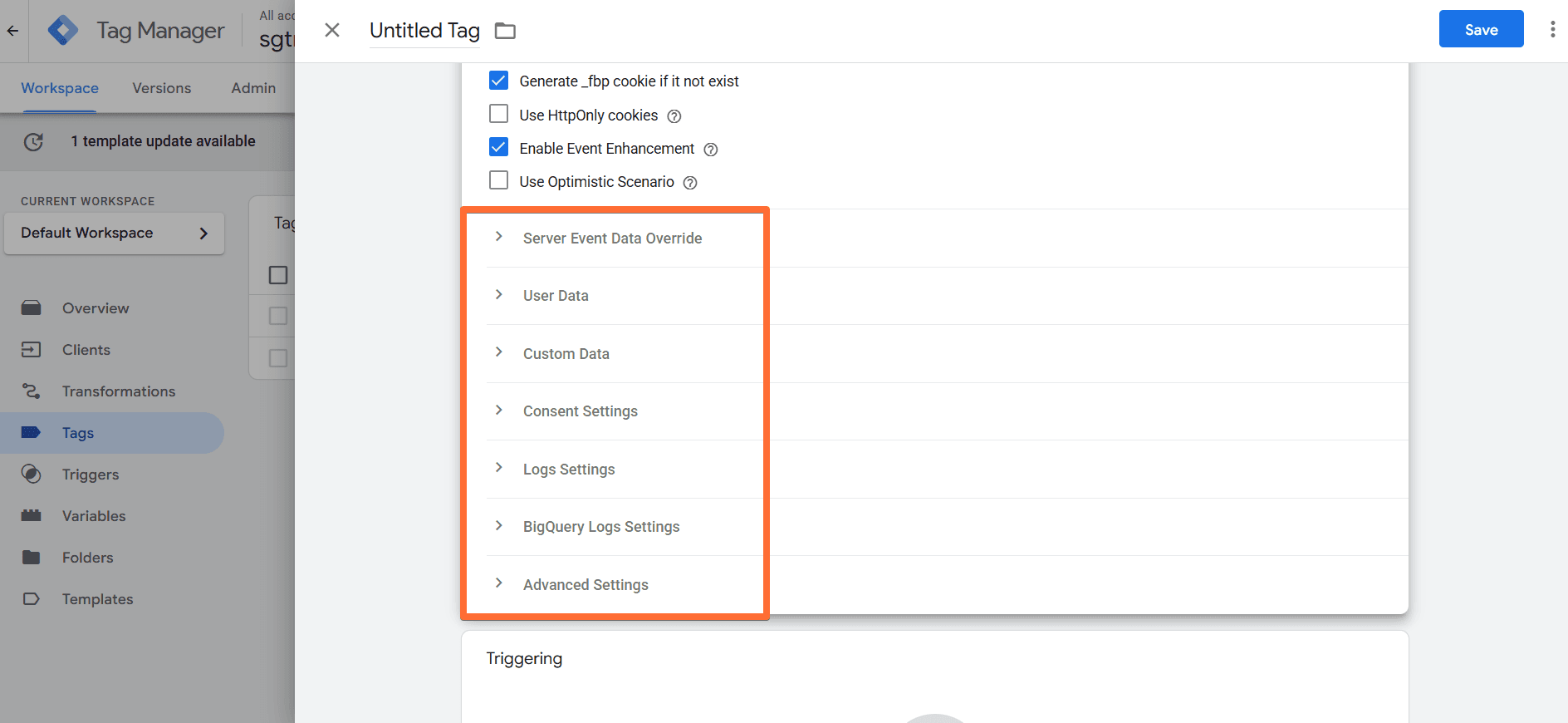Open the Default Workspace selector

pos(114,234)
